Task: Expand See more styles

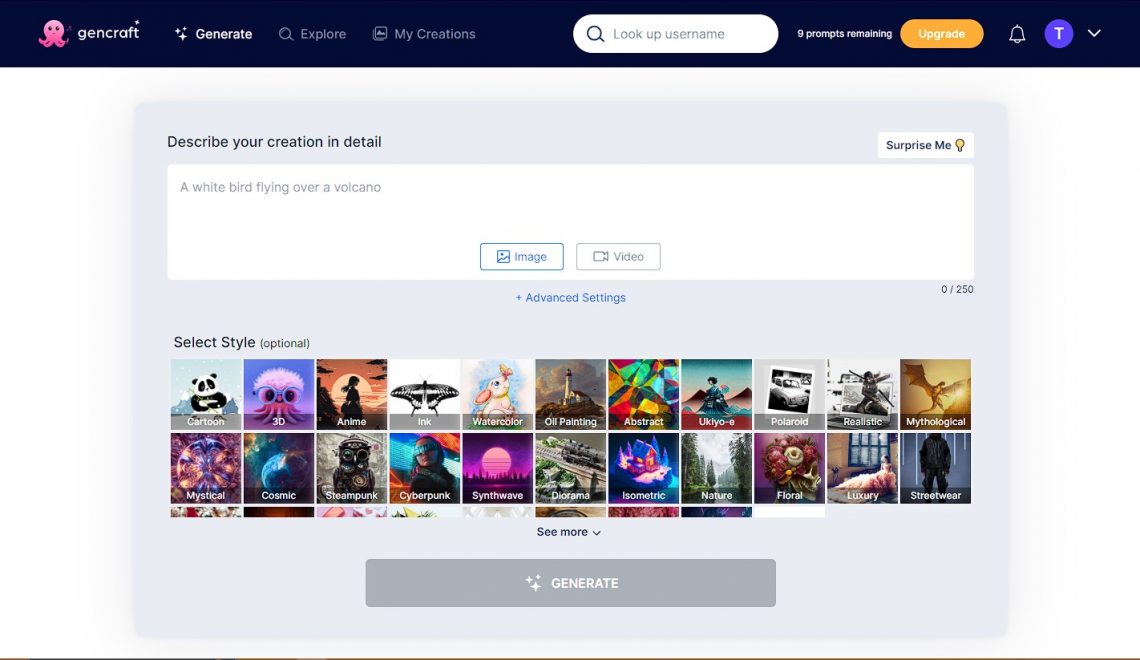Action: 569,532
